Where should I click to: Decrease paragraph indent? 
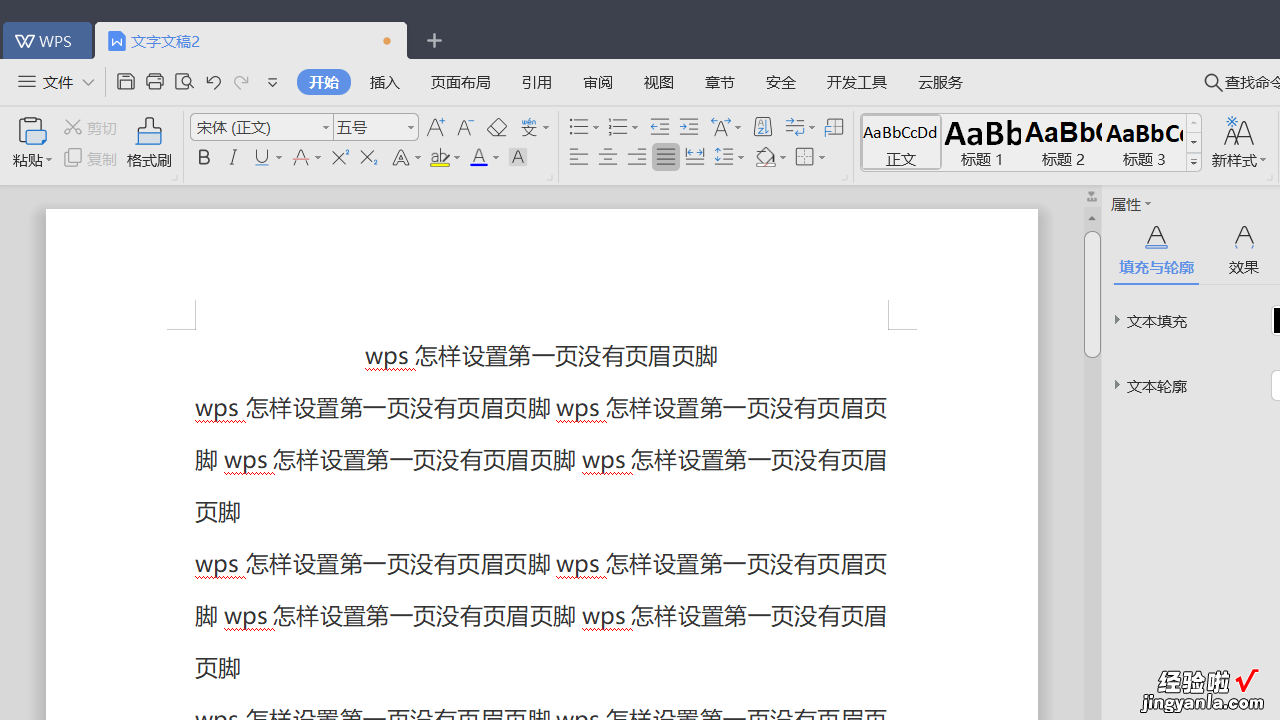point(659,127)
